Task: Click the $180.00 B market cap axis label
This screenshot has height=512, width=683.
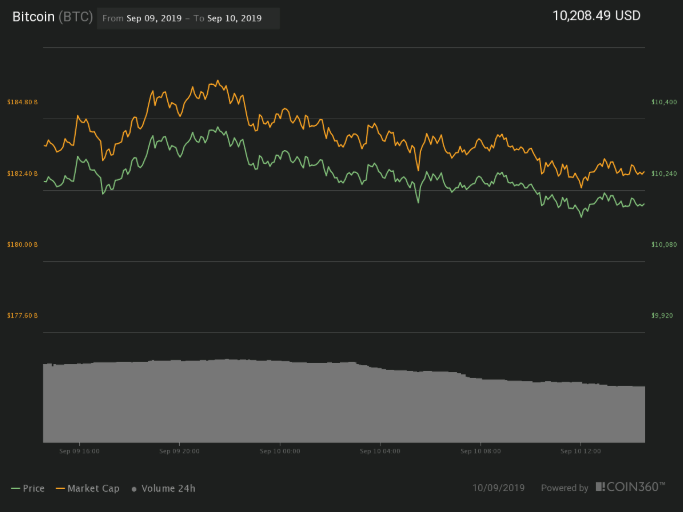Action: point(22,245)
